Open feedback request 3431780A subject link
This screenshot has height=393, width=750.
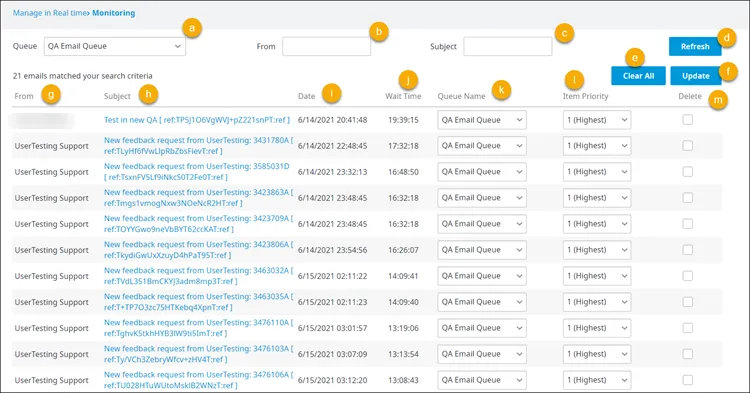[198, 145]
